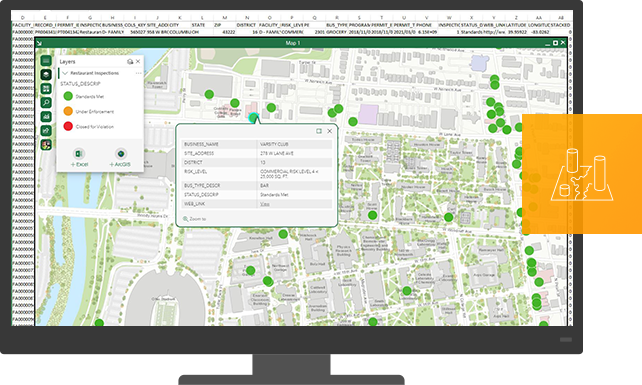Click the orange Under Enforcement legend symbol

tap(68, 111)
